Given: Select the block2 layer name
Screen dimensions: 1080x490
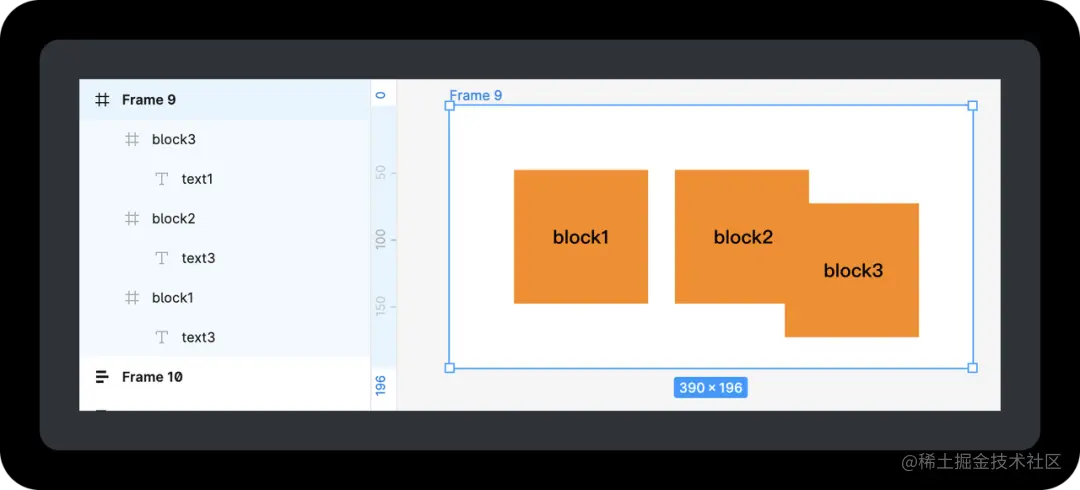Looking at the screenshot, I should (174, 218).
